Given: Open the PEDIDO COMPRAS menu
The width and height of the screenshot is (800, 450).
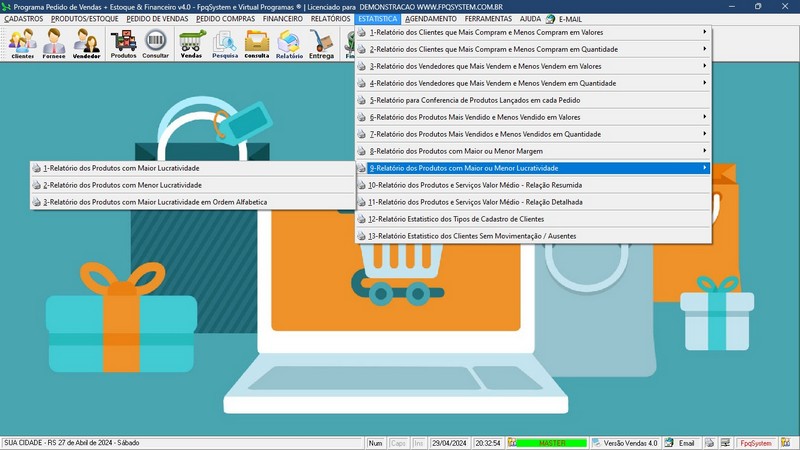Looking at the screenshot, I should coord(226,19).
